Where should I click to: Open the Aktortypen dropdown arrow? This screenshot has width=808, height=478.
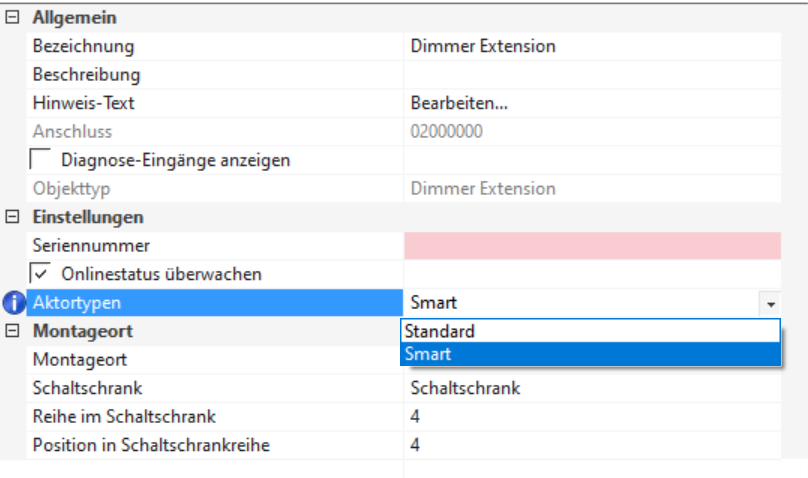pyautogui.click(x=770, y=303)
